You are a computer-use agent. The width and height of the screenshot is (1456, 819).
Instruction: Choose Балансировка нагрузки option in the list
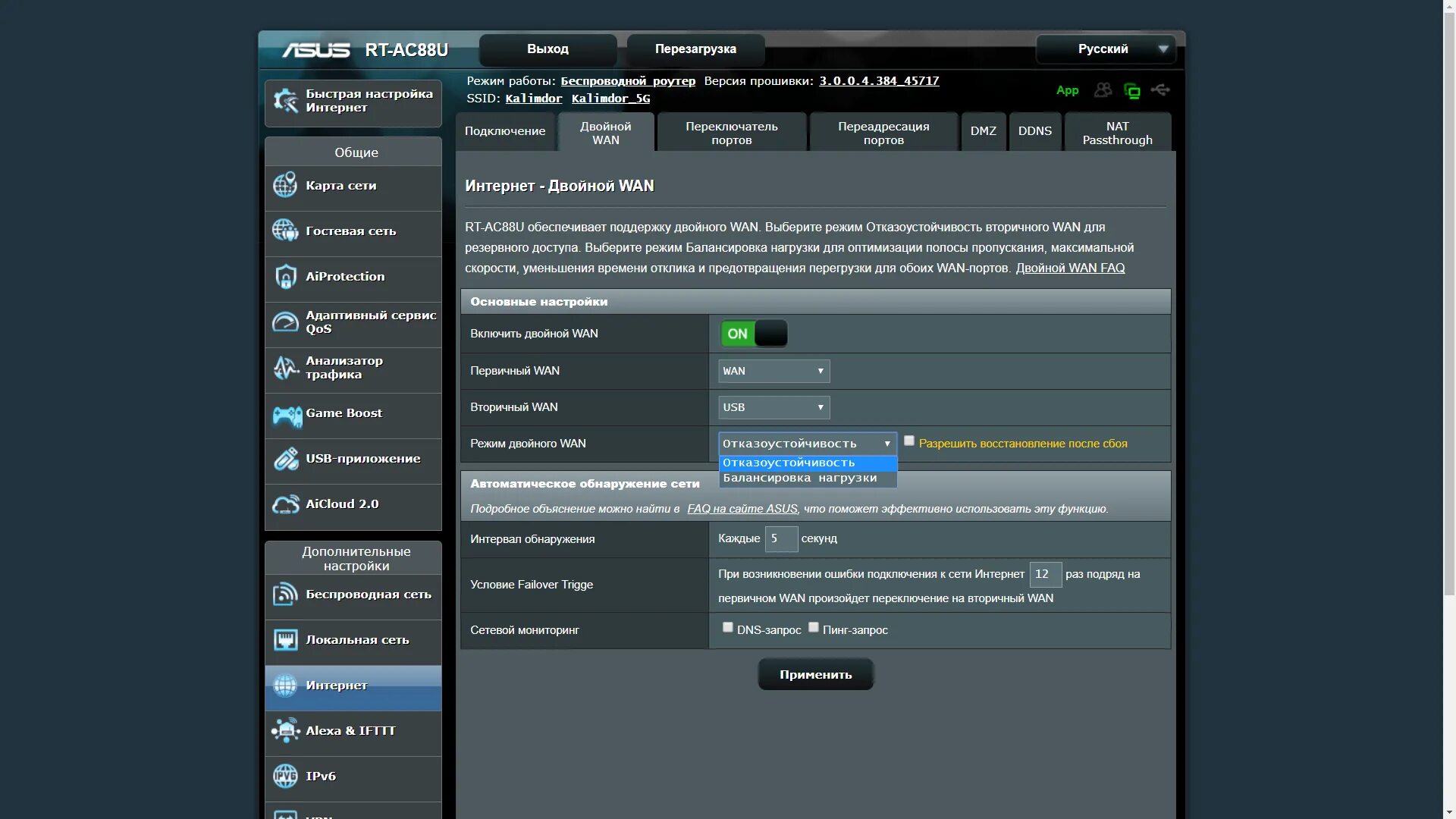click(808, 478)
